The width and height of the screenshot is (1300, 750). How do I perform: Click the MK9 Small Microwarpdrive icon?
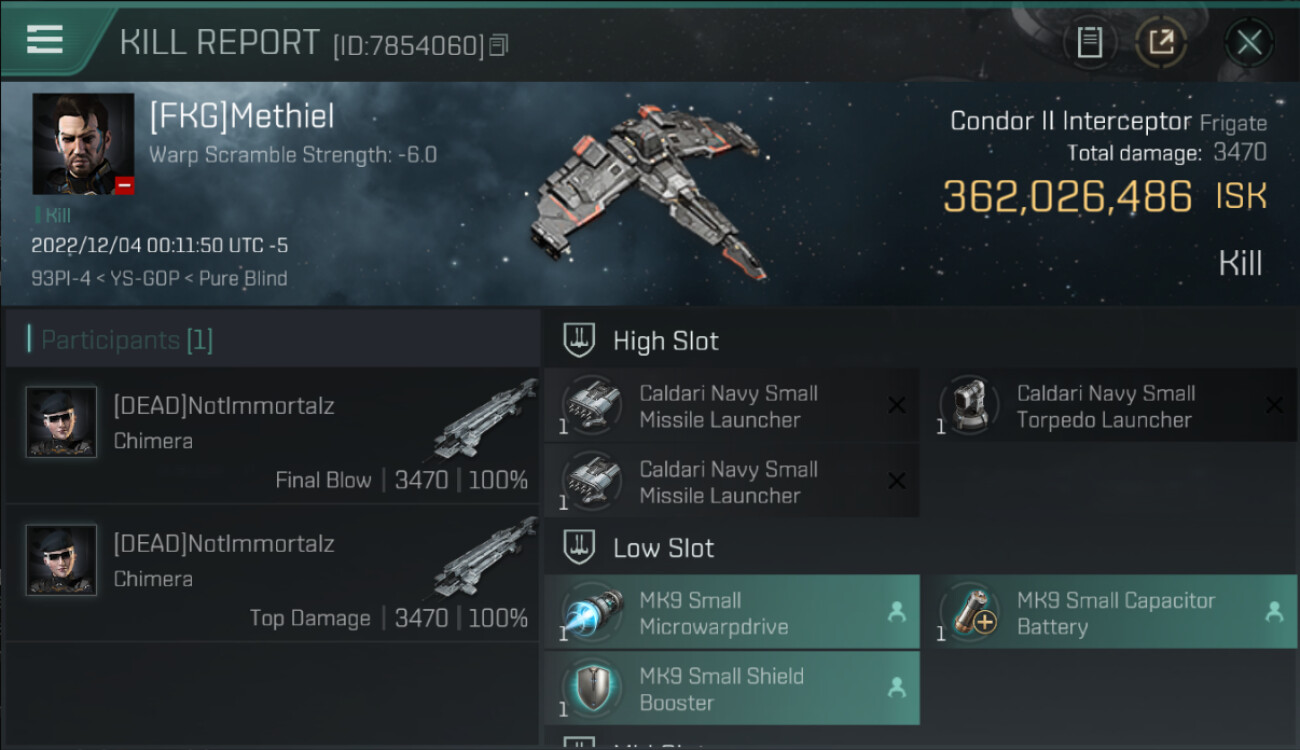tap(591, 613)
